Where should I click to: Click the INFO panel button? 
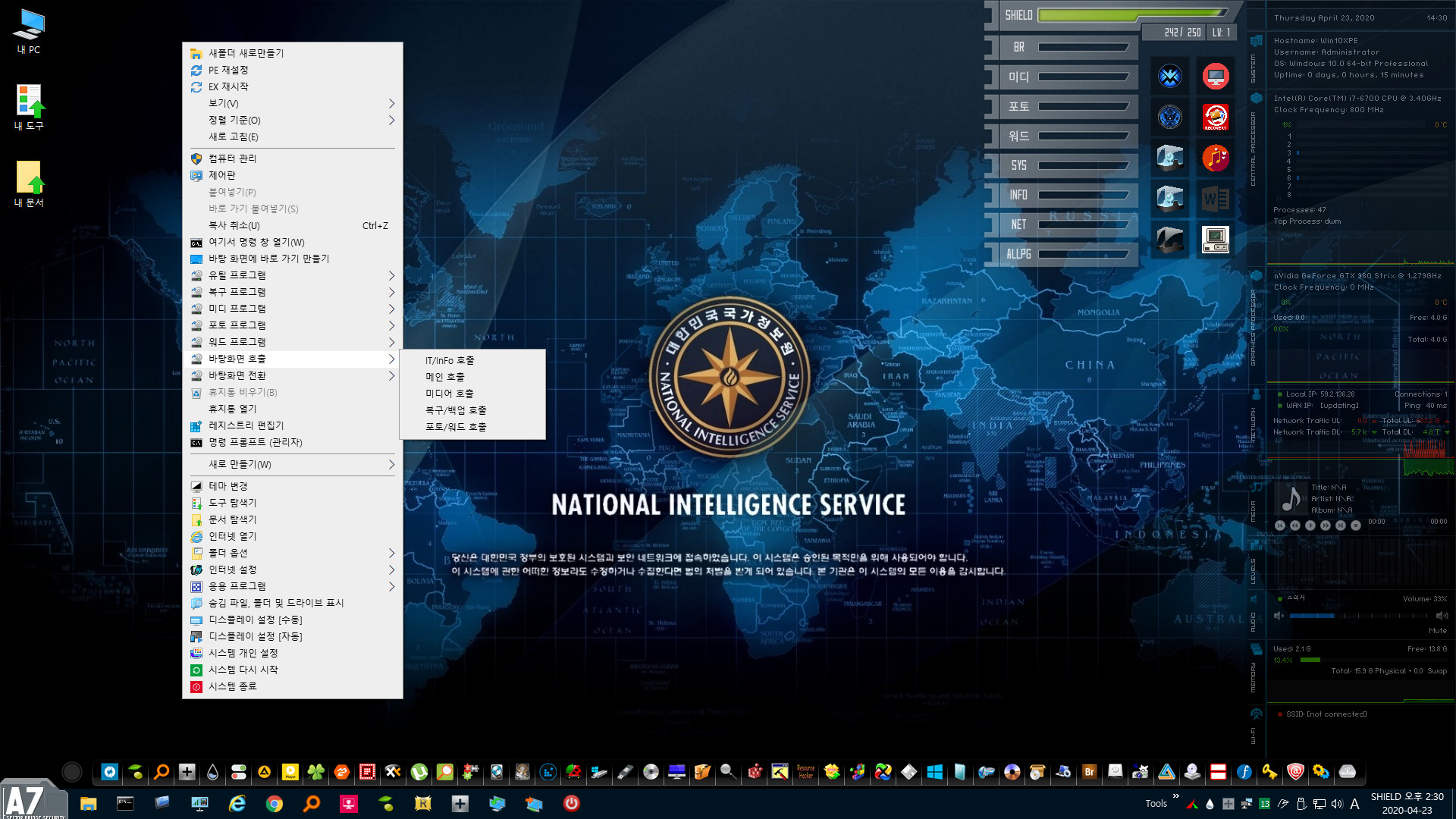point(1062,195)
